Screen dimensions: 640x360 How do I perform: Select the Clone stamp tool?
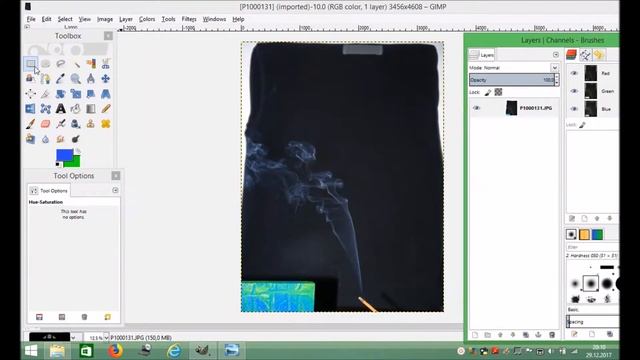click(91, 124)
